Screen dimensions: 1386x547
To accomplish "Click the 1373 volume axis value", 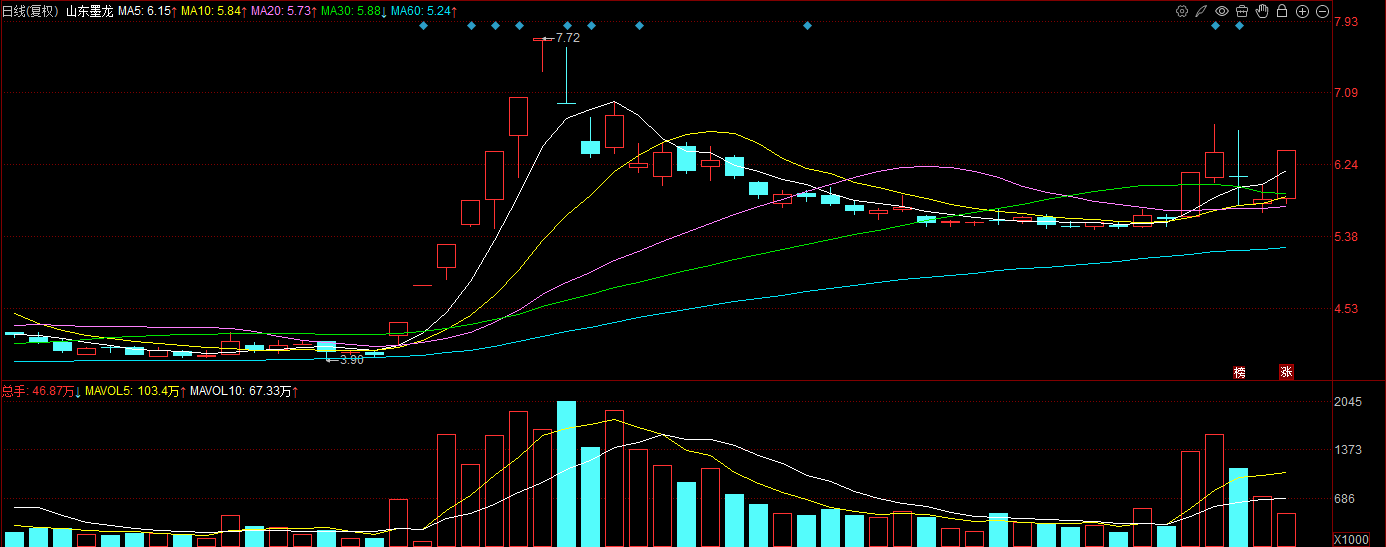I will (x=1348, y=451).
